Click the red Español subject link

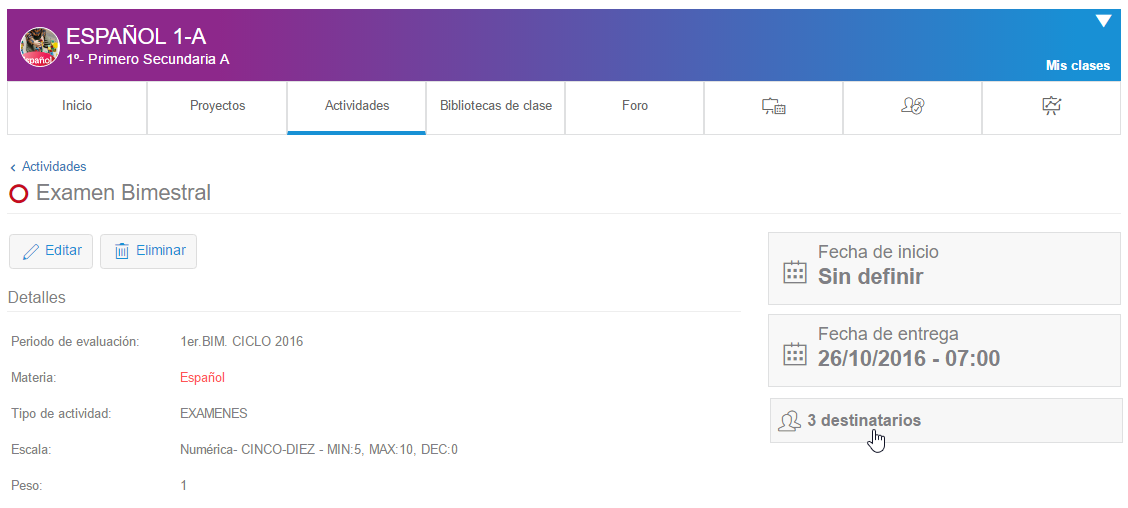point(202,377)
